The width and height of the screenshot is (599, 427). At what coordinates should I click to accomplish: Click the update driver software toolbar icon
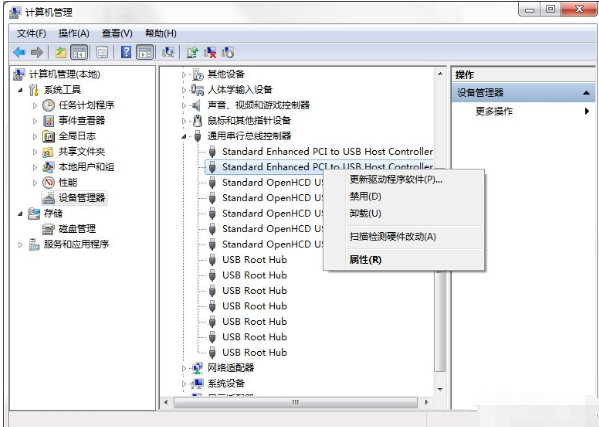click(193, 52)
